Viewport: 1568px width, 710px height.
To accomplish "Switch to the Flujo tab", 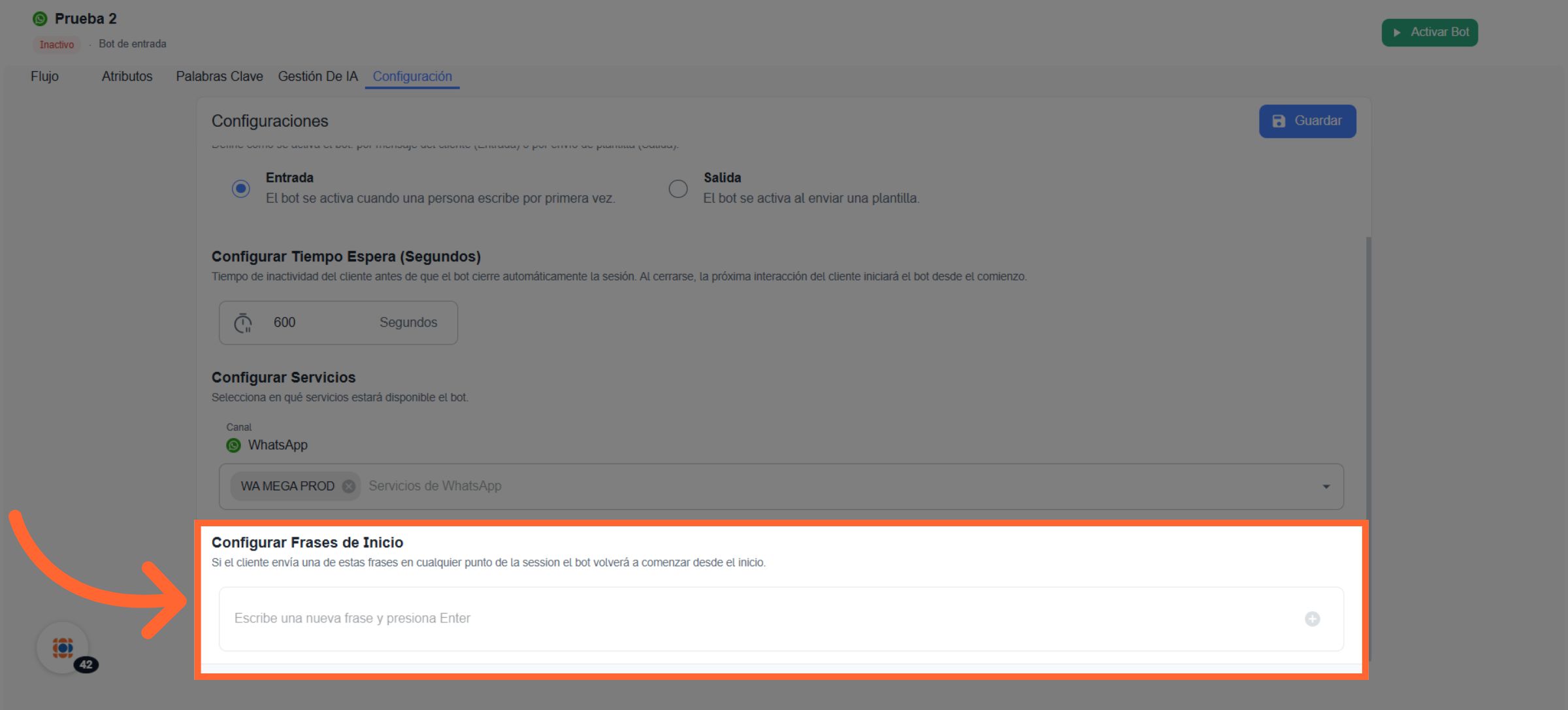I will pyautogui.click(x=44, y=76).
